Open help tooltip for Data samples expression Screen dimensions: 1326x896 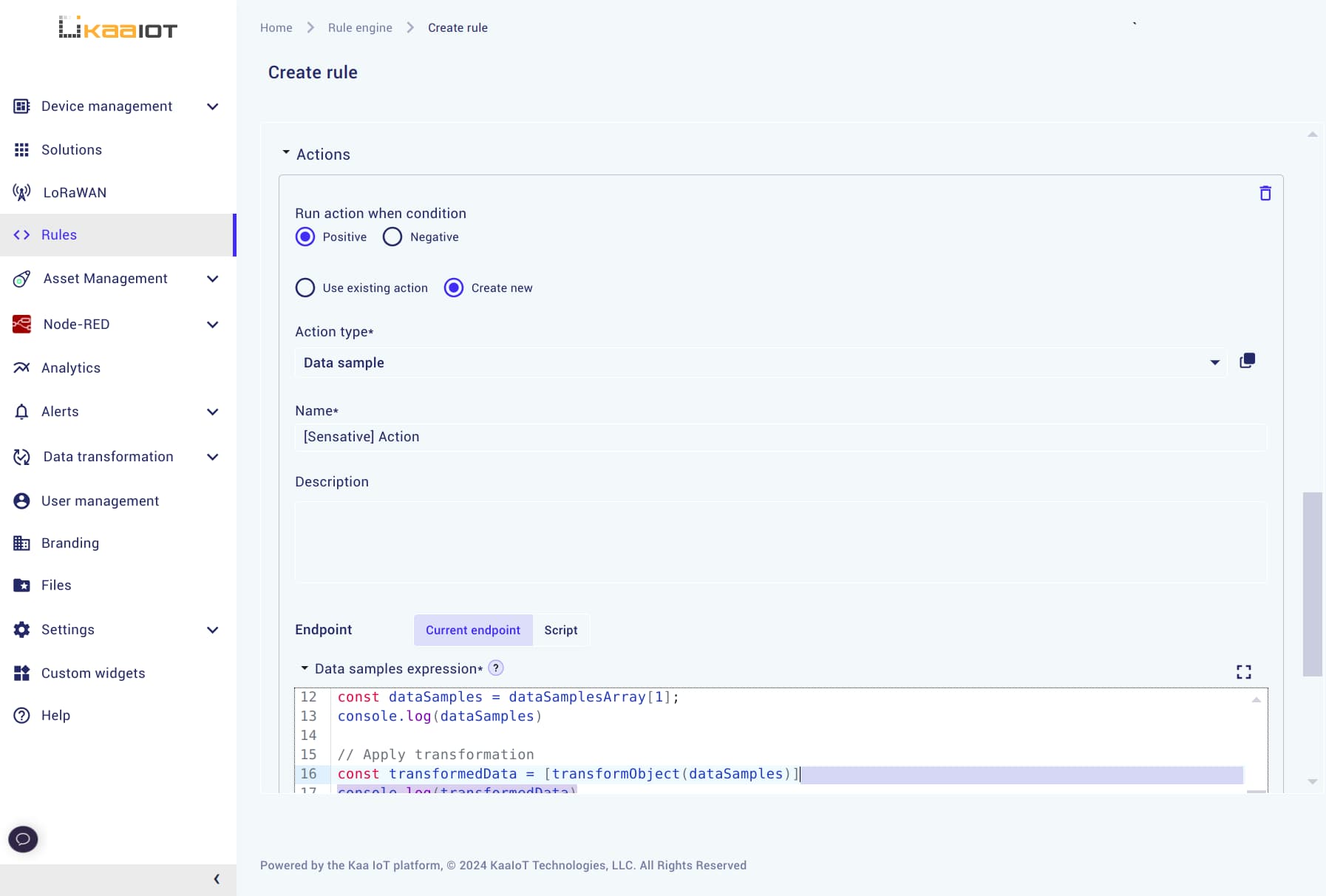(496, 668)
